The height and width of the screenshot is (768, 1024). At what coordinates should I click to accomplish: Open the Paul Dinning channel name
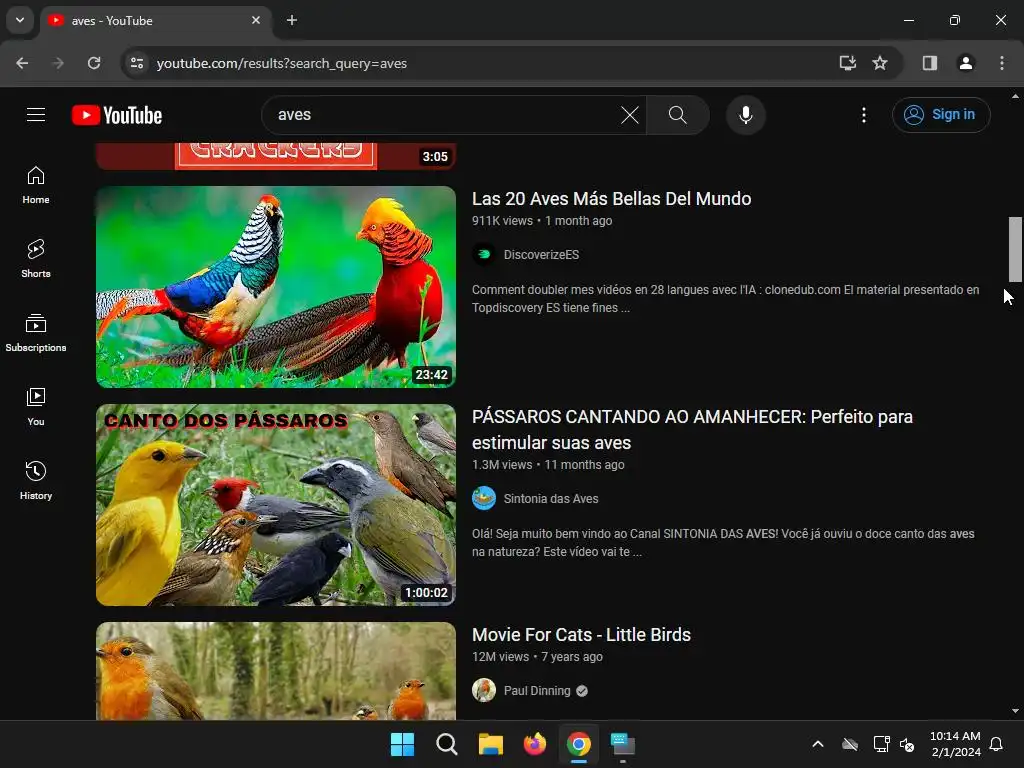pyautogui.click(x=537, y=691)
